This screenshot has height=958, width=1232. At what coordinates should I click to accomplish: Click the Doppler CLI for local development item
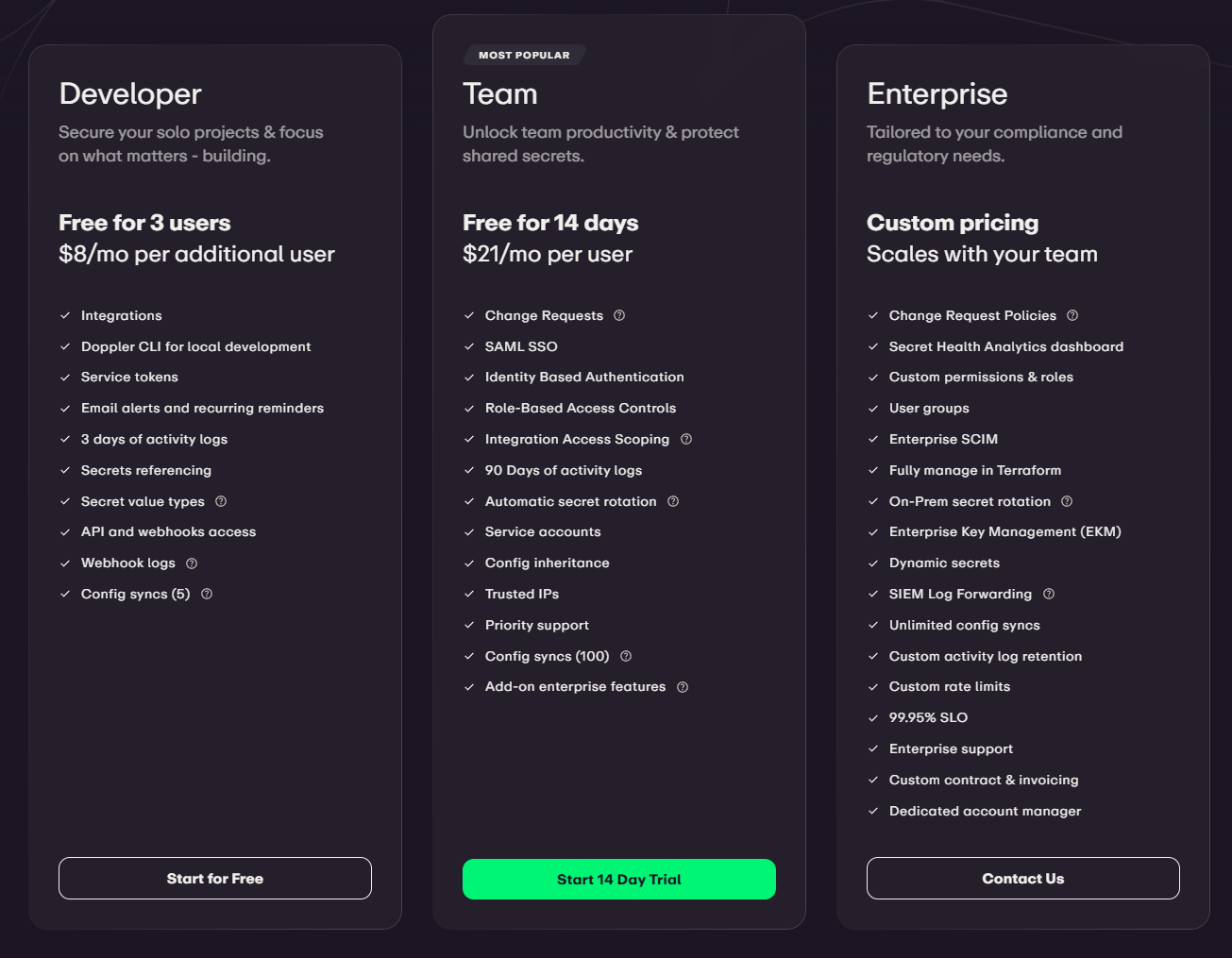[x=195, y=346]
